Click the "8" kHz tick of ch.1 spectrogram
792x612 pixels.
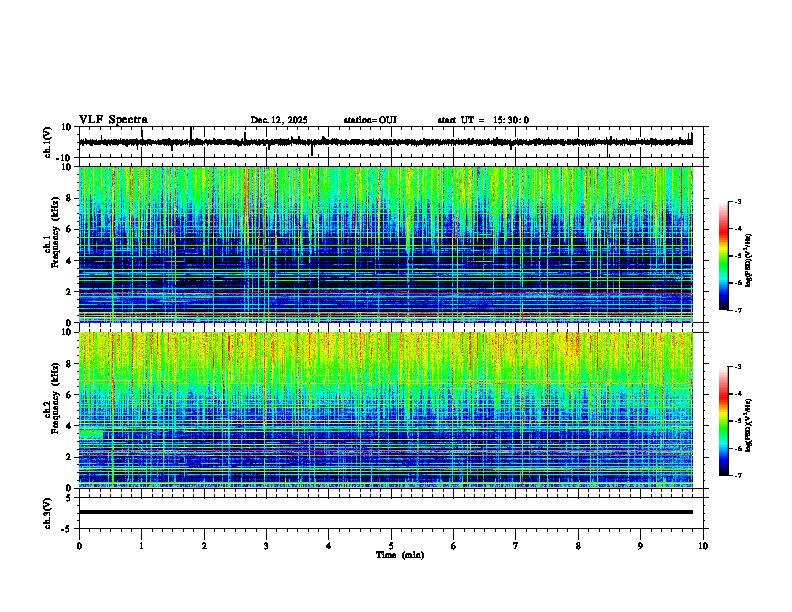(x=69, y=198)
